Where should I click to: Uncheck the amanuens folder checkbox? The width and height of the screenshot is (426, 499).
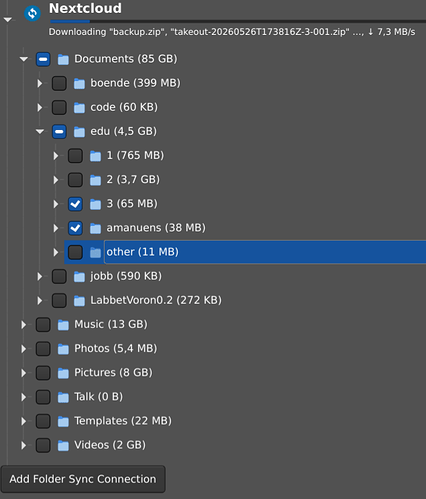pyautogui.click(x=75, y=228)
